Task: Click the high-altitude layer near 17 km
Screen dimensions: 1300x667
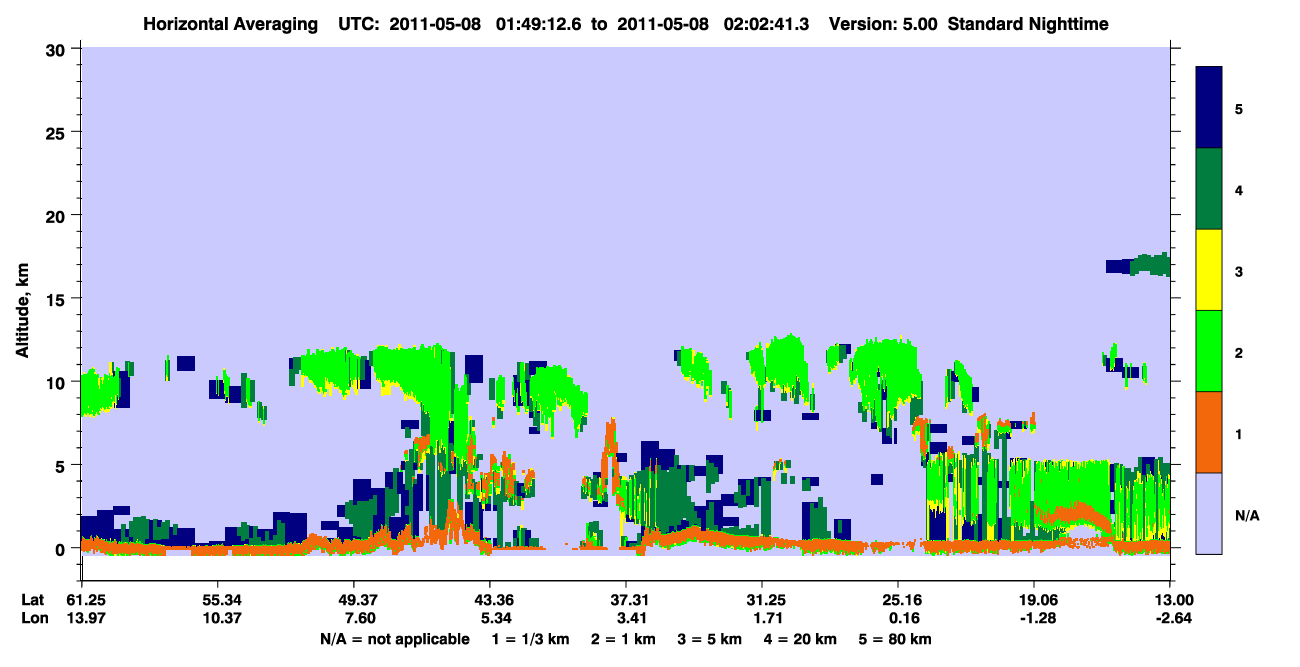Action: pos(1138,265)
